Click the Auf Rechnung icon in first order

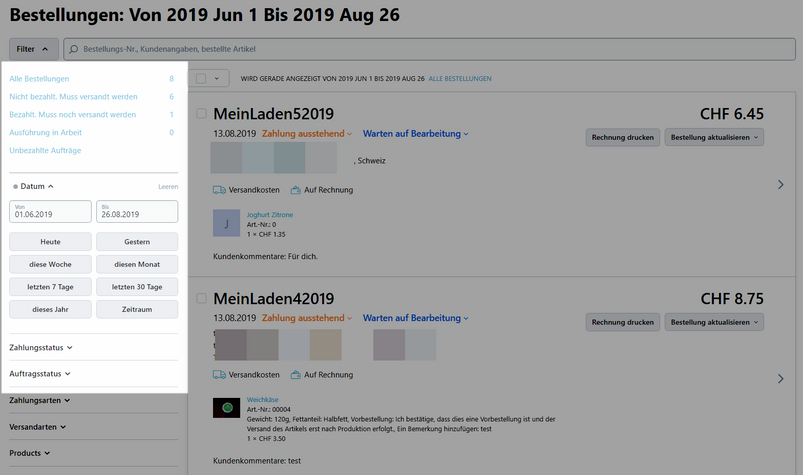(296, 190)
